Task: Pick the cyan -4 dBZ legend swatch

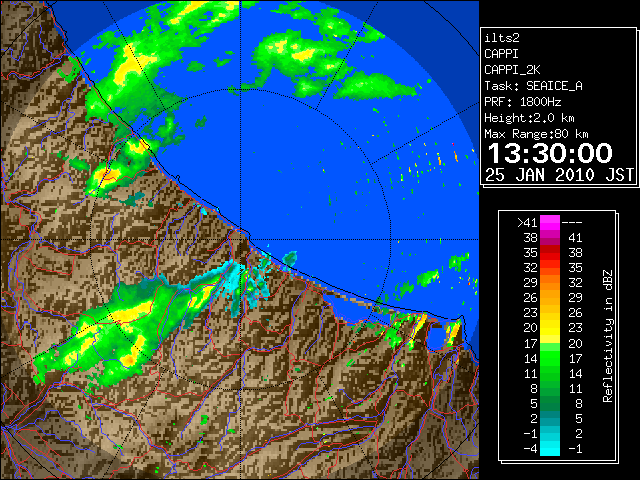Action: (x=550, y=449)
